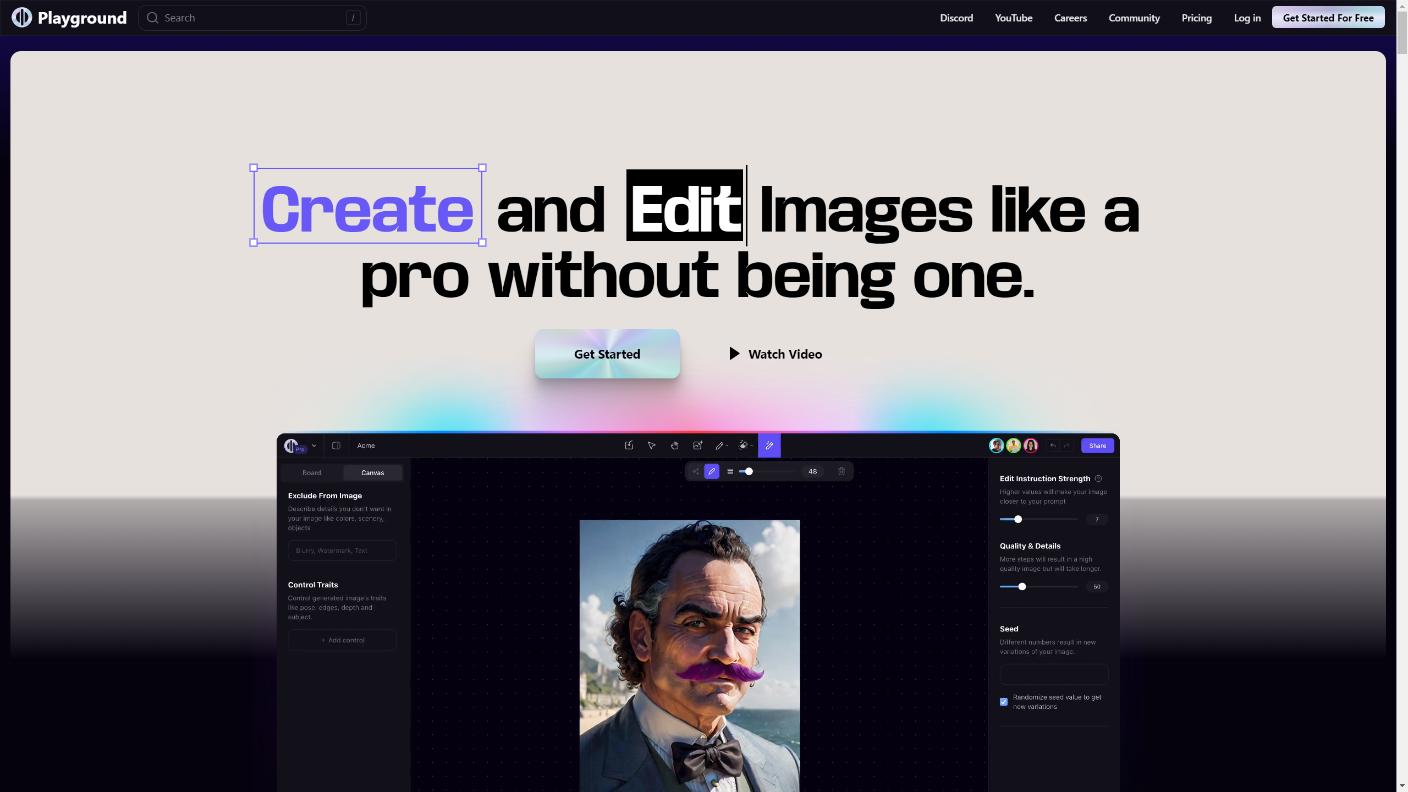1408x792 pixels.
Task: Select the pen draw tool in the editor toolbar
Action: pos(720,446)
